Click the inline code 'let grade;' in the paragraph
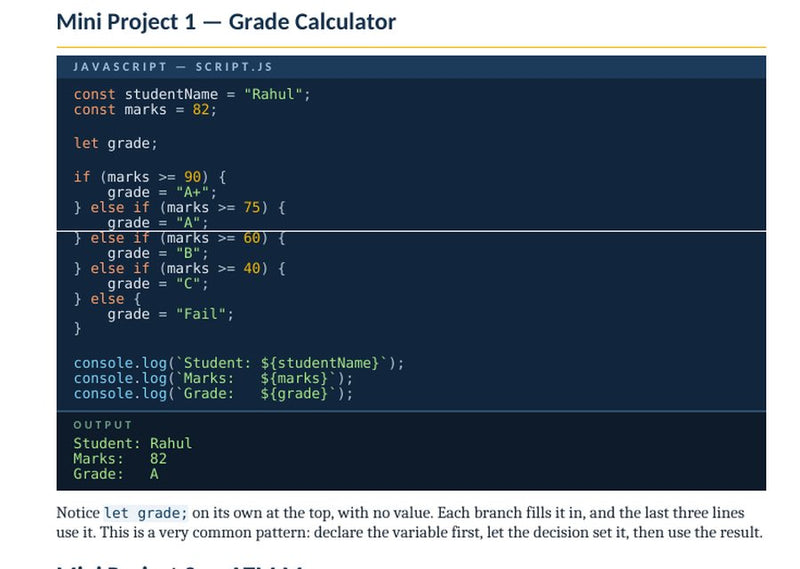Viewport: 800px width, 569px height. point(146,513)
